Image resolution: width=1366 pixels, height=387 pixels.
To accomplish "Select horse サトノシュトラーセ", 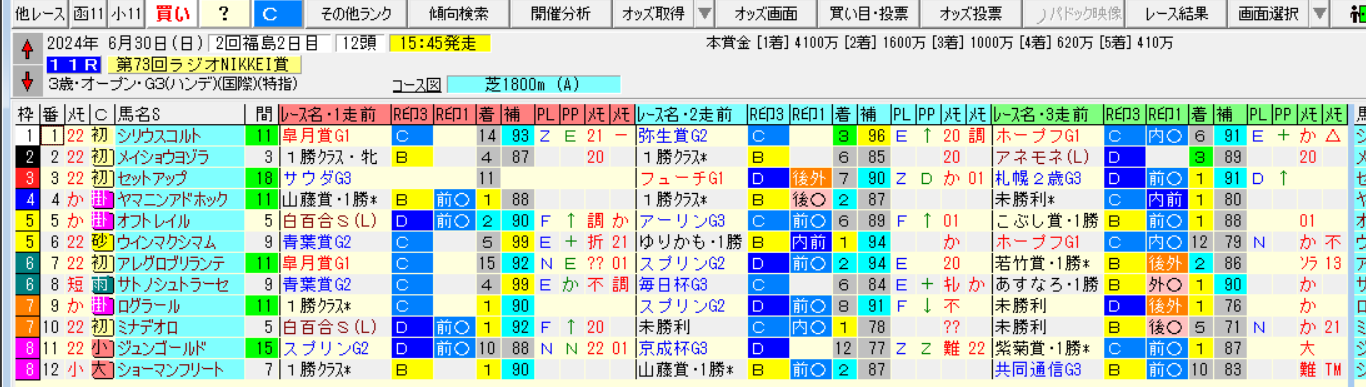I will click(x=179, y=285).
